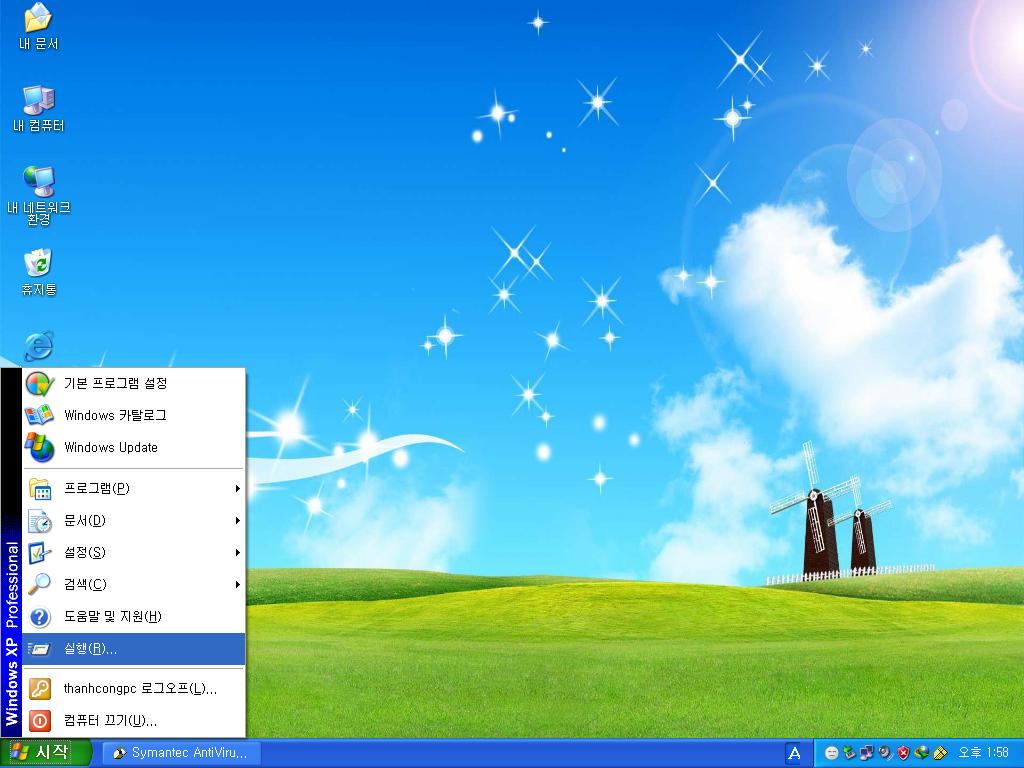The width and height of the screenshot is (1024, 768).
Task: Expand the 설정(S) submenu arrow
Action: (x=238, y=552)
